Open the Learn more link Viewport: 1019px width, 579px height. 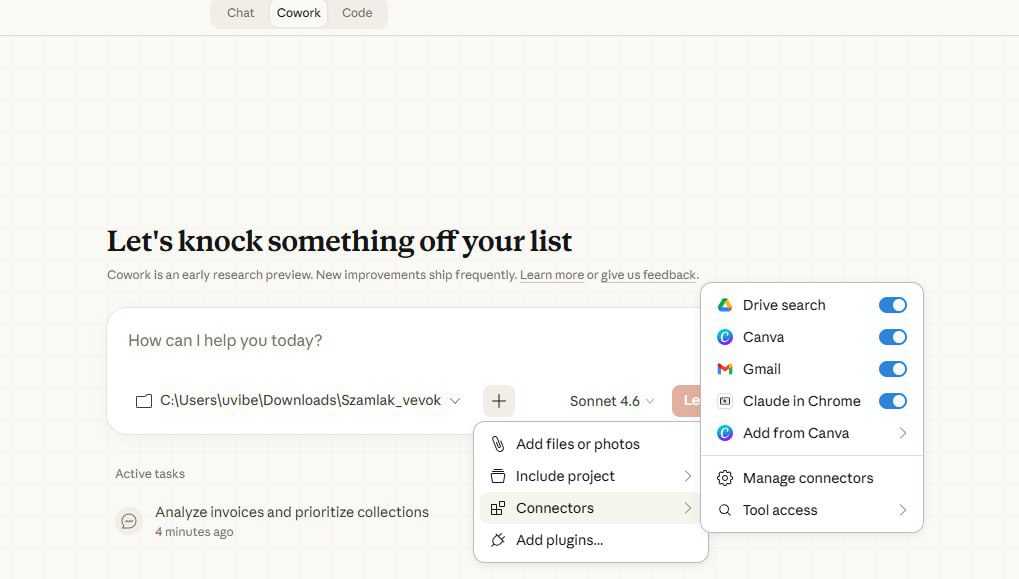(x=552, y=275)
